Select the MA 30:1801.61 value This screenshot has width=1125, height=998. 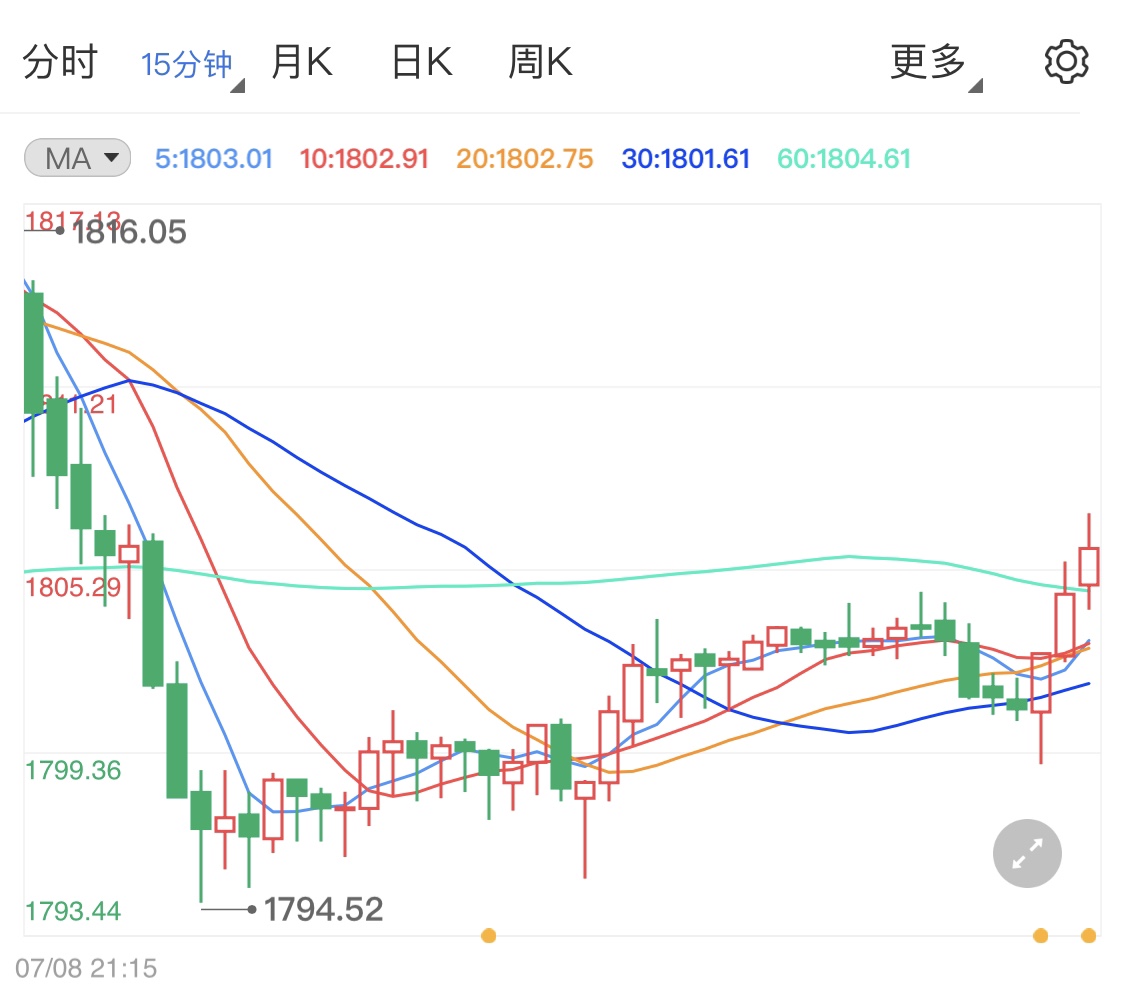coord(685,159)
